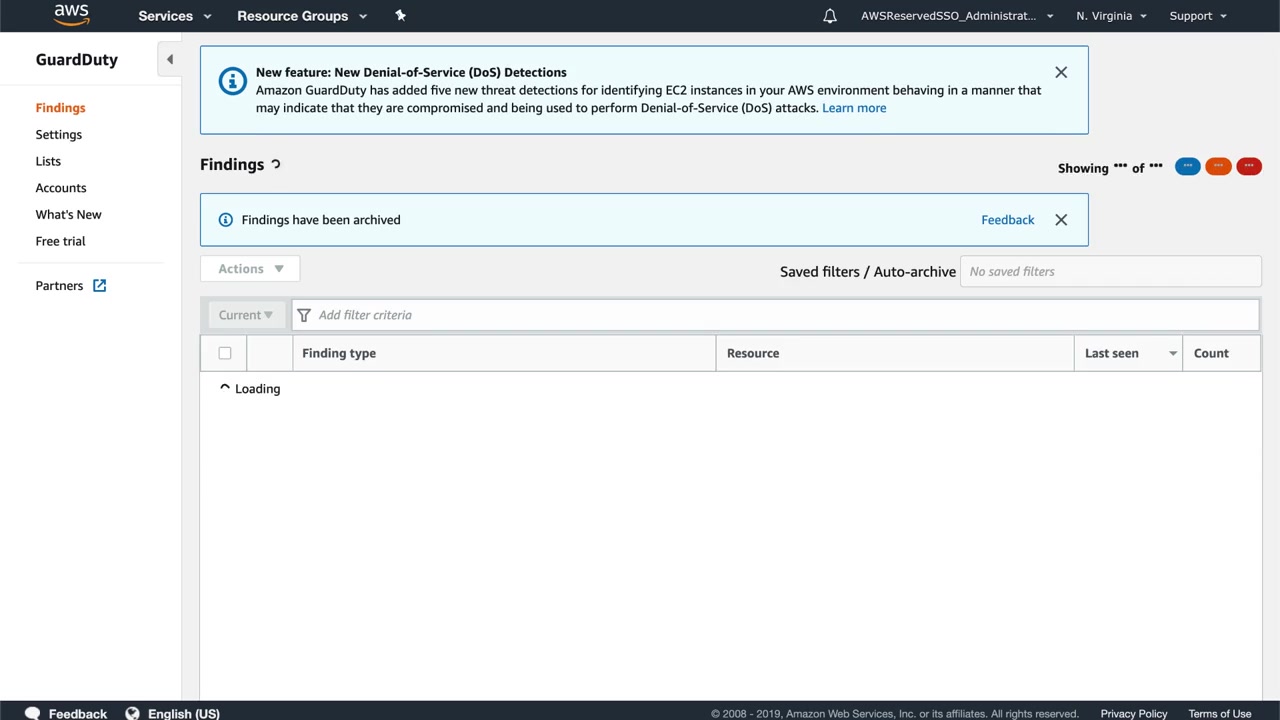Viewport: 1280px width, 720px height.
Task: Go to Settings in sidebar
Action: 59,135
